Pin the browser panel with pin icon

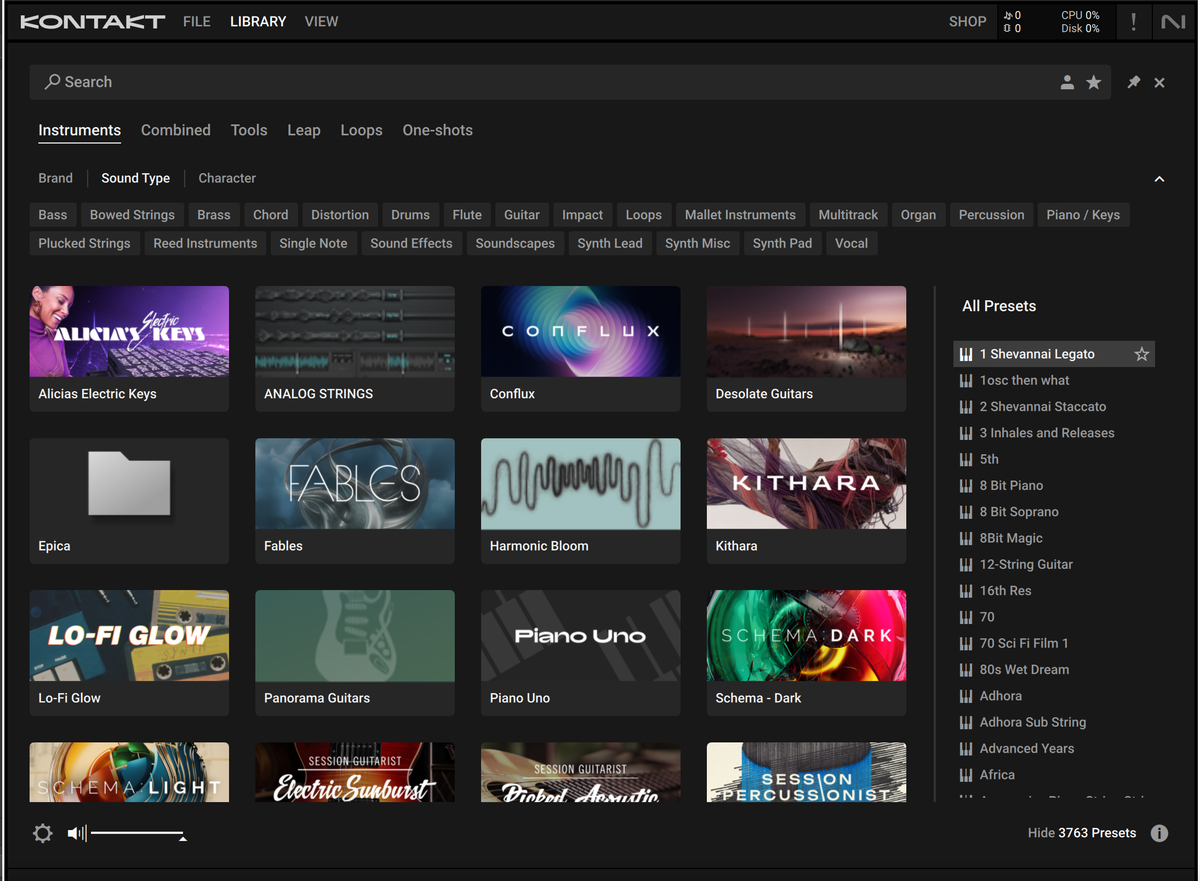tap(1133, 83)
